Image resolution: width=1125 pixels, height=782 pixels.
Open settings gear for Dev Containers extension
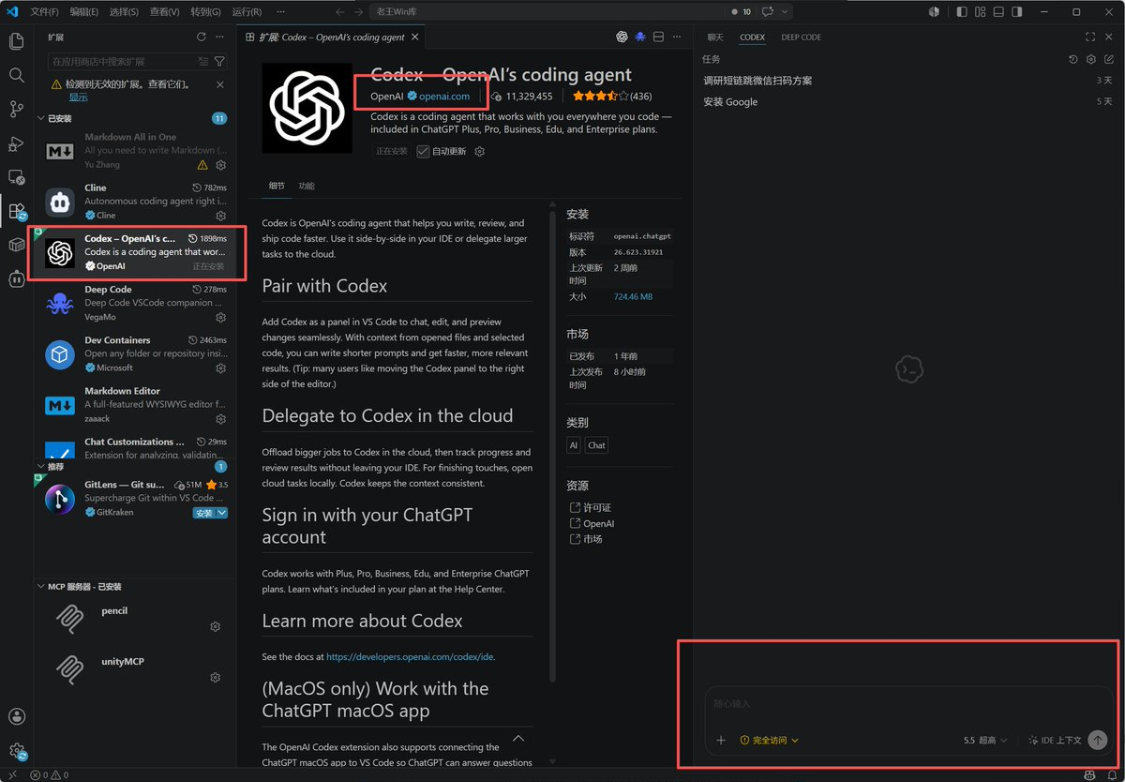click(221, 368)
